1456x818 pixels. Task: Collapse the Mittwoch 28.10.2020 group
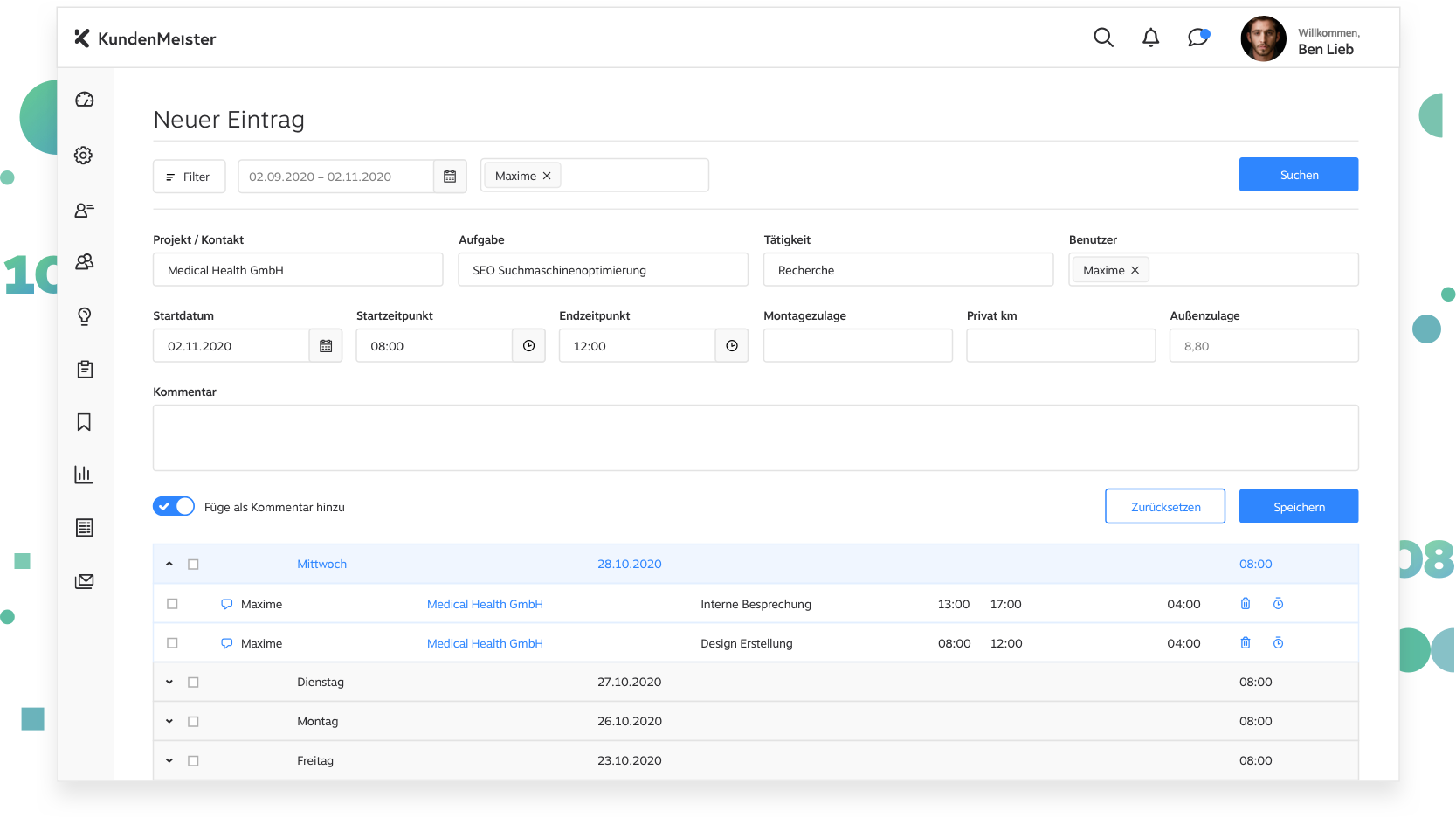(x=169, y=565)
